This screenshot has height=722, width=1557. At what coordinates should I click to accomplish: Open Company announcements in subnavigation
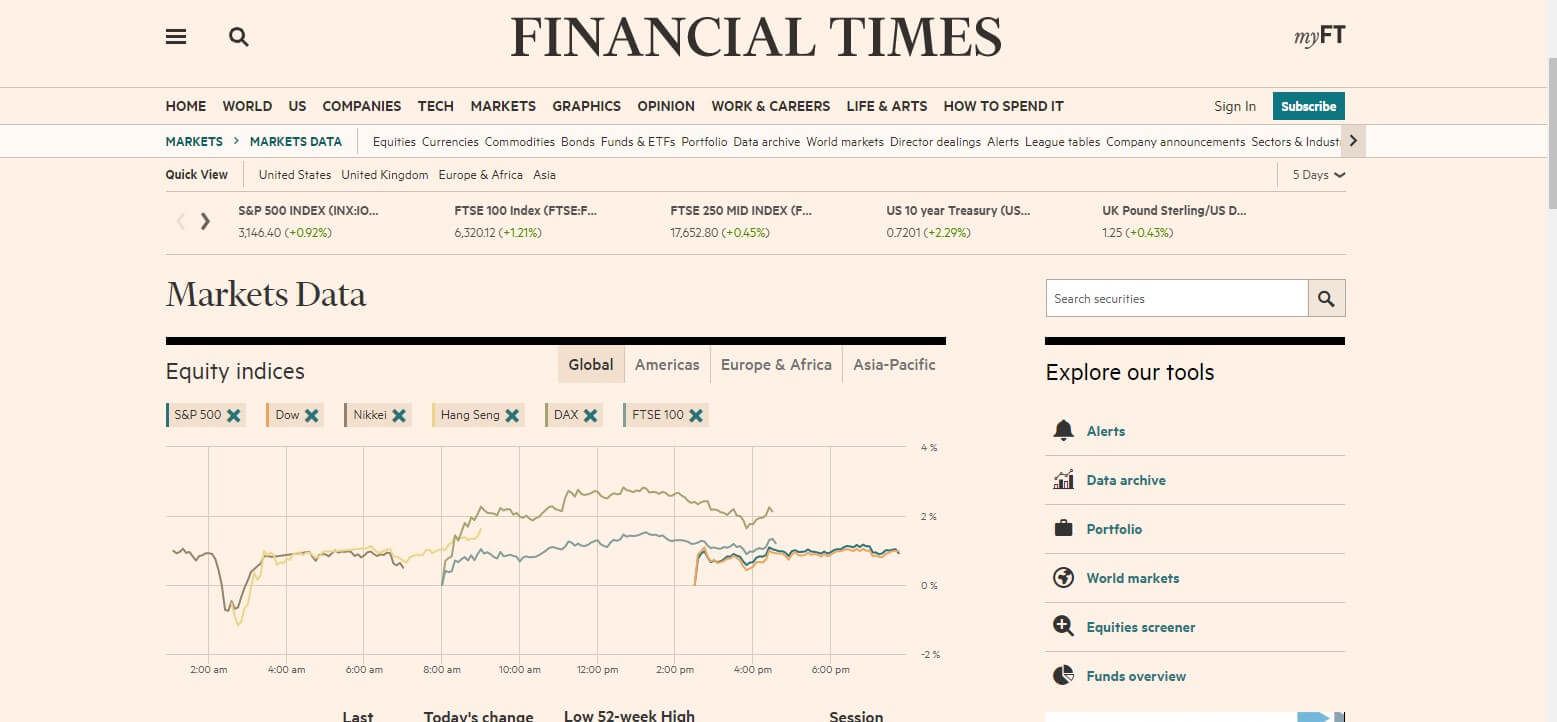click(1176, 142)
